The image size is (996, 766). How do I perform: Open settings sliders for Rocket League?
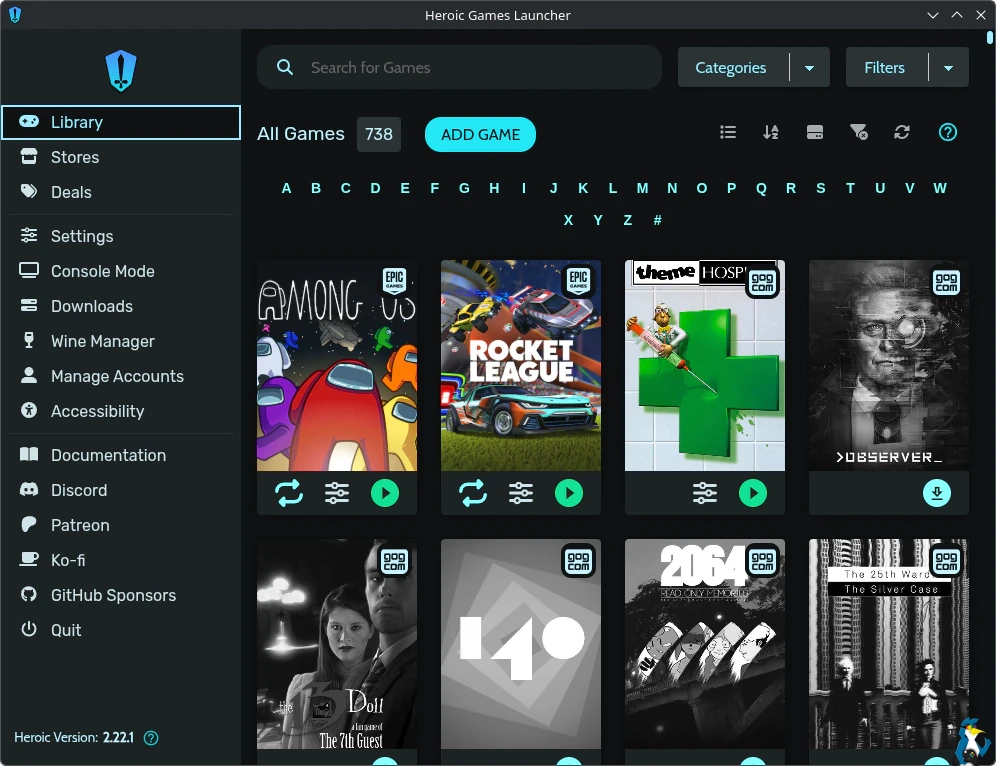point(521,493)
